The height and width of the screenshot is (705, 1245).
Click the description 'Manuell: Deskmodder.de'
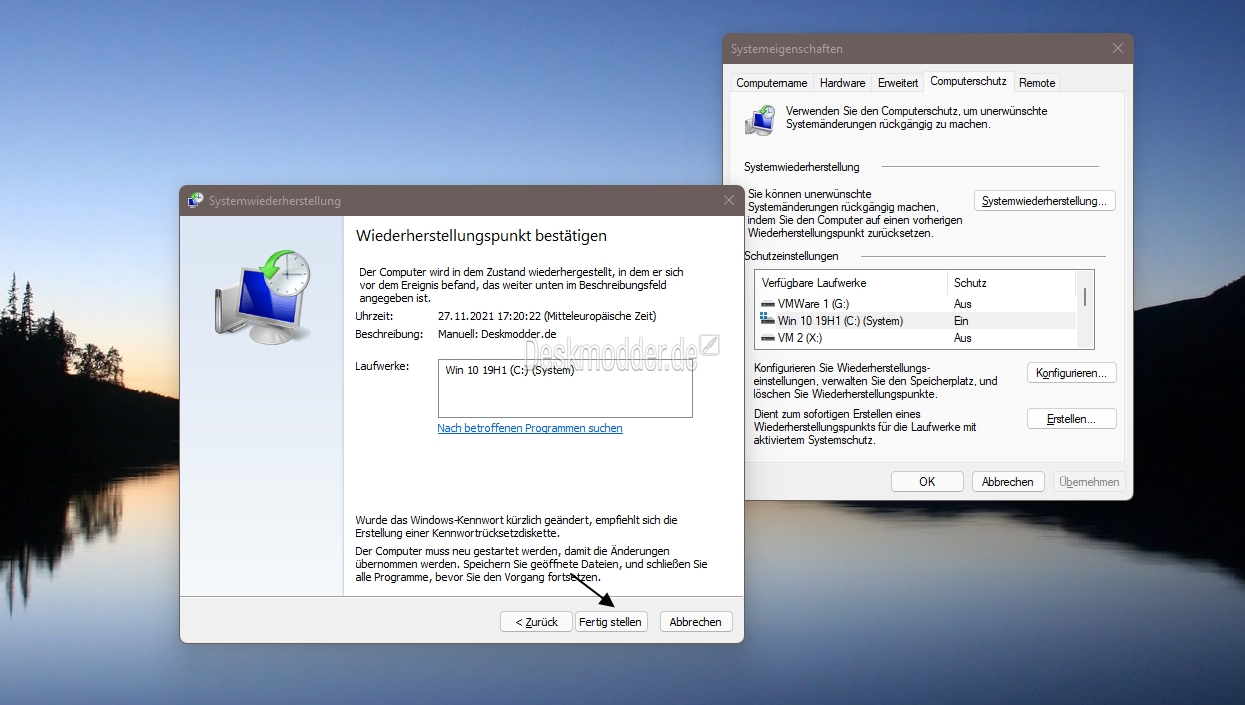[x=497, y=334]
